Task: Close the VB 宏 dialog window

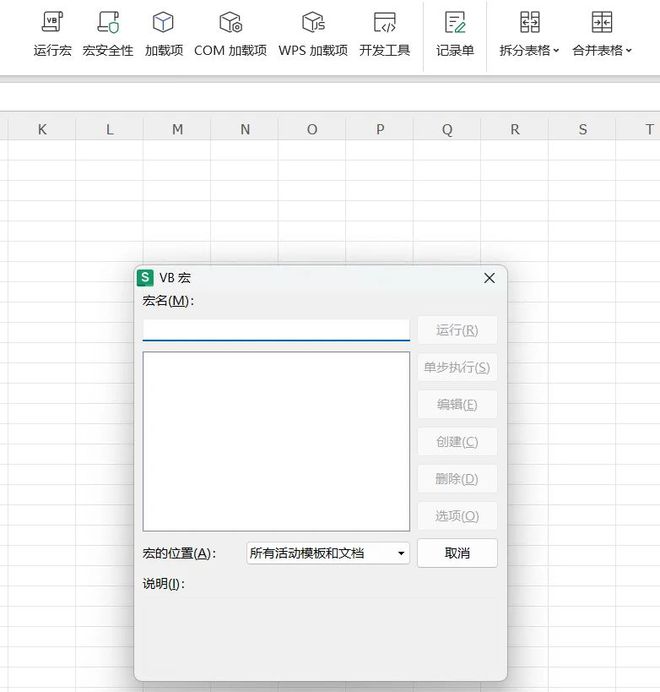Action: click(x=489, y=278)
